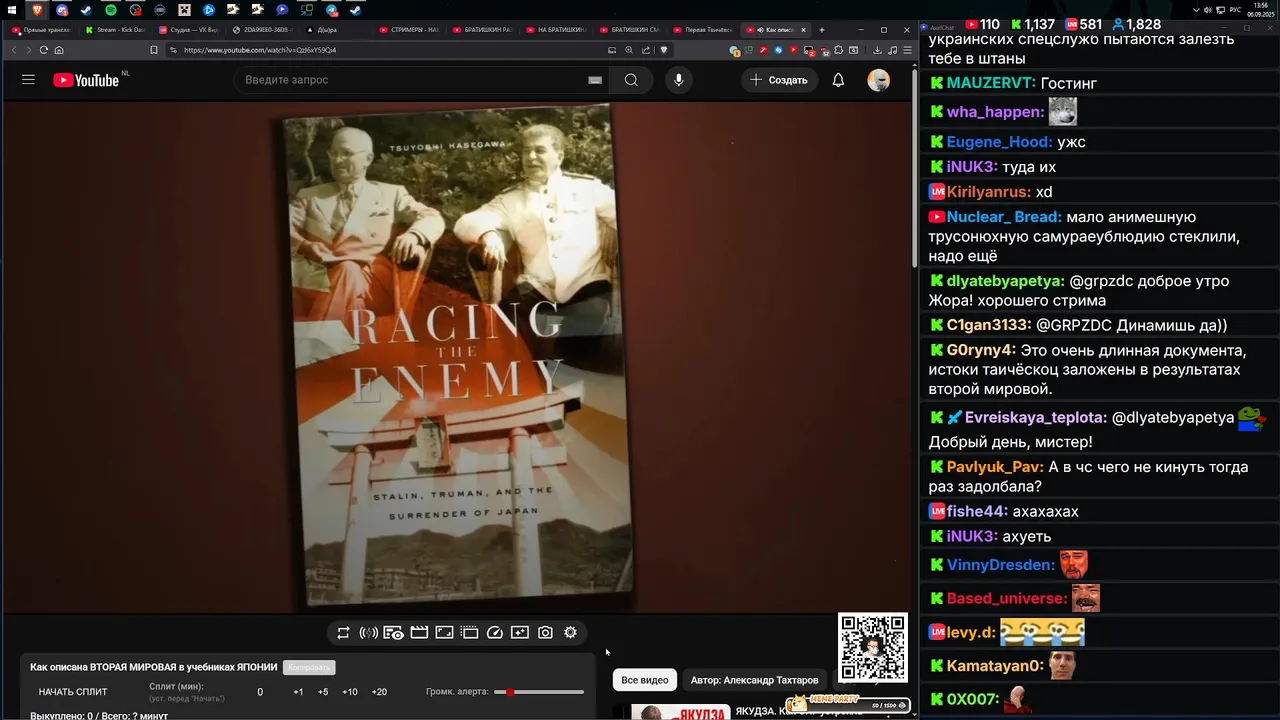Show hidden system tray icons chevron
Image resolution: width=1280 pixels, height=720 pixels.
click(x=1196, y=10)
